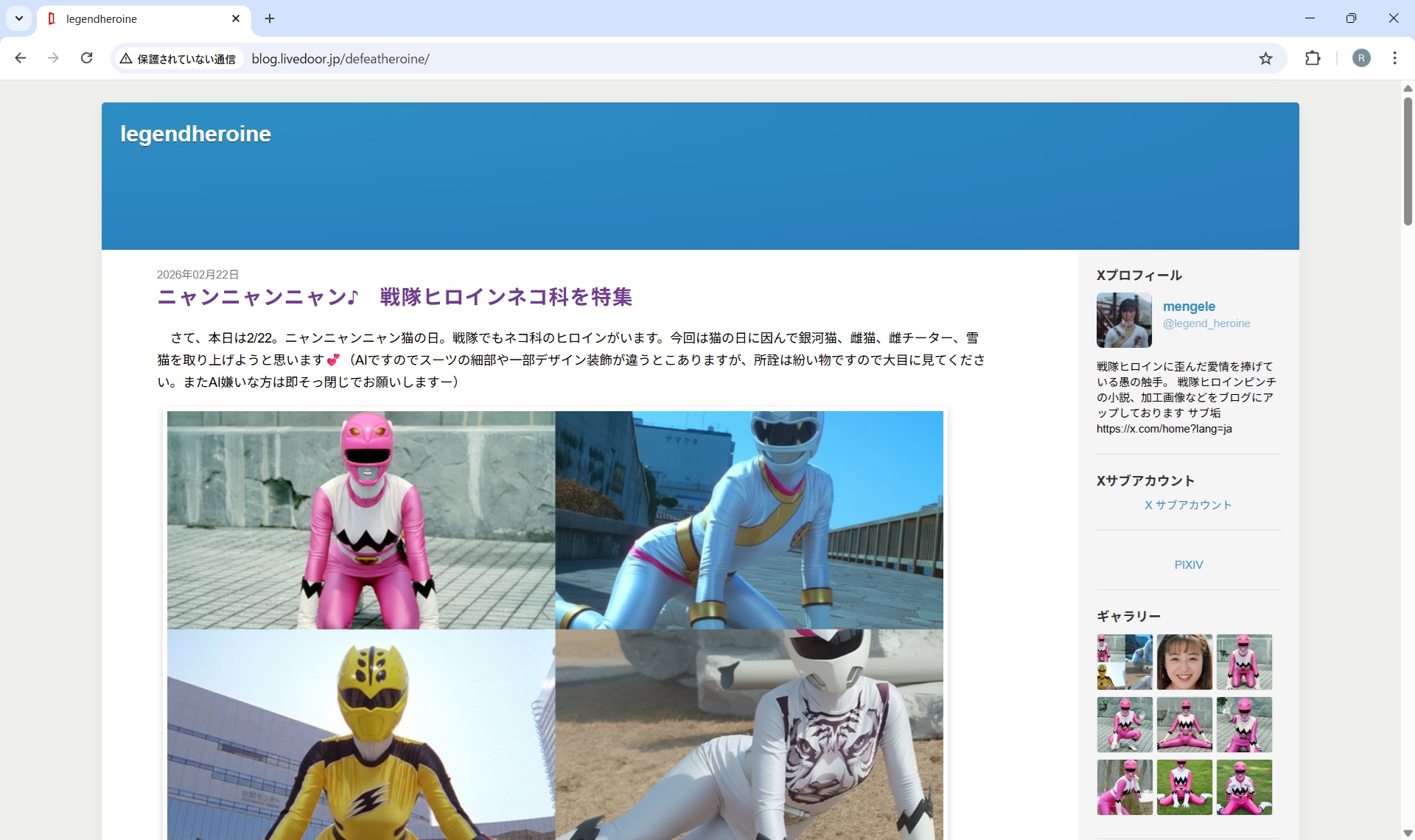1415x840 pixels.
Task: Open a new browser tab
Action: [270, 18]
